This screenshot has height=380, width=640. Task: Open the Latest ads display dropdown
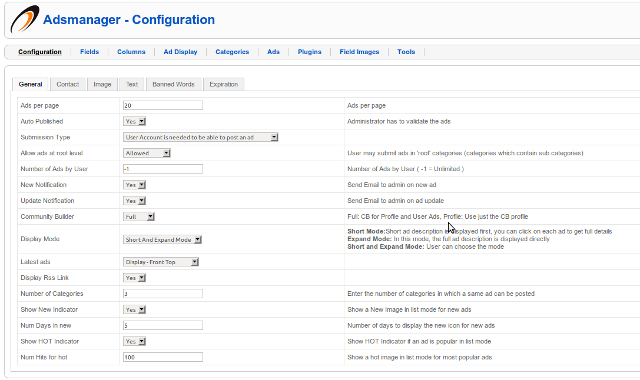tap(161, 262)
